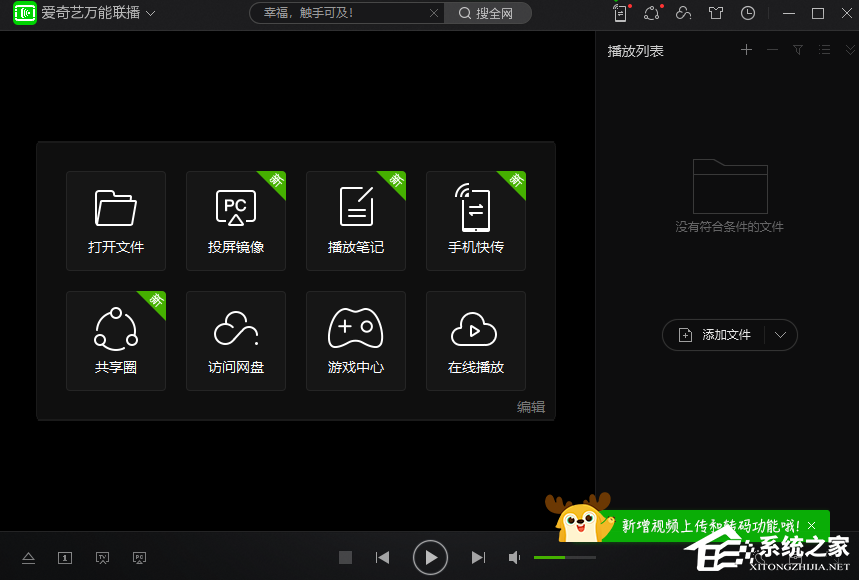Skip to the previous track
The height and width of the screenshot is (580, 859).
(382, 558)
